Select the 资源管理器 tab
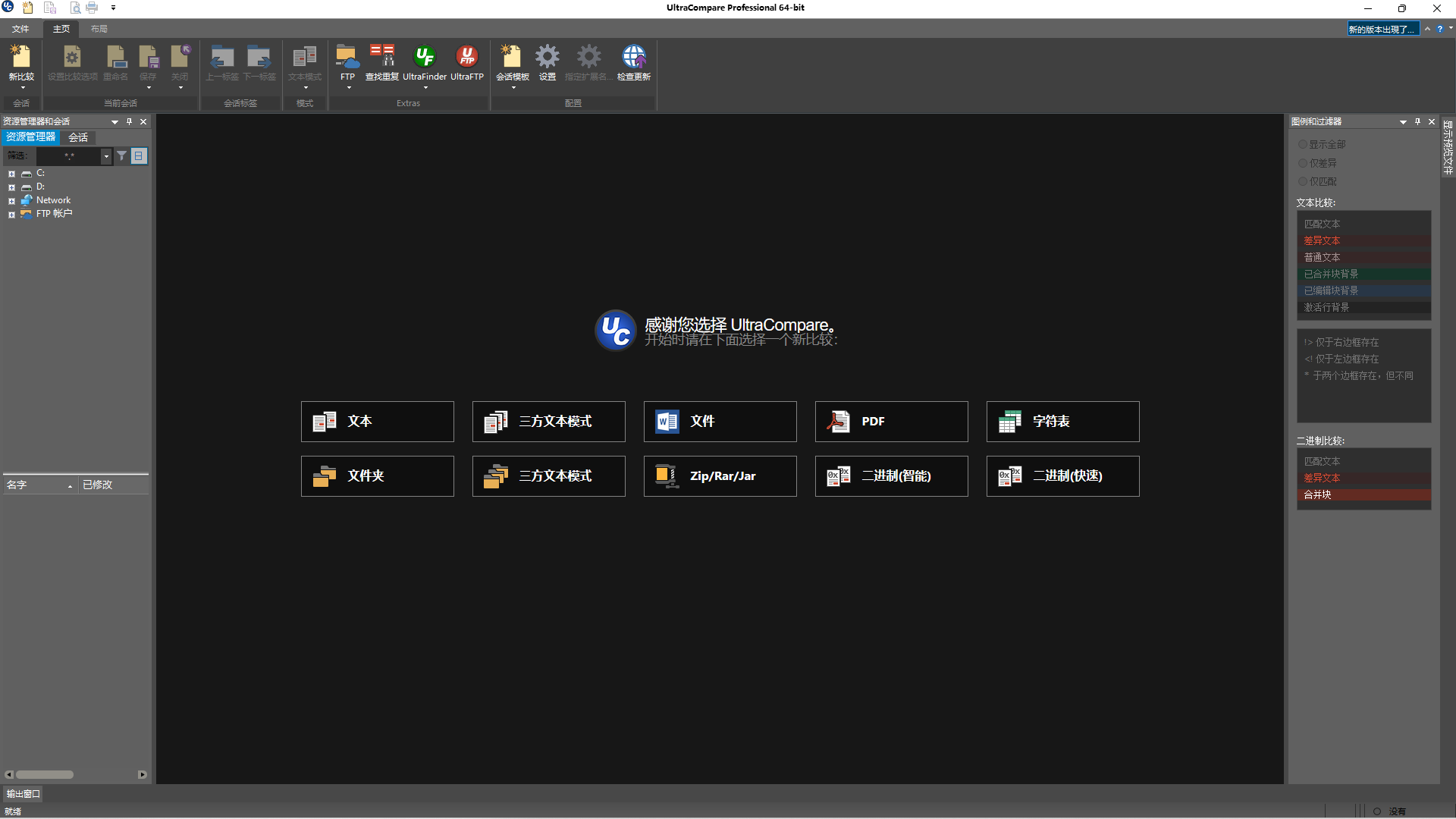The height and width of the screenshot is (819, 1456). point(30,137)
